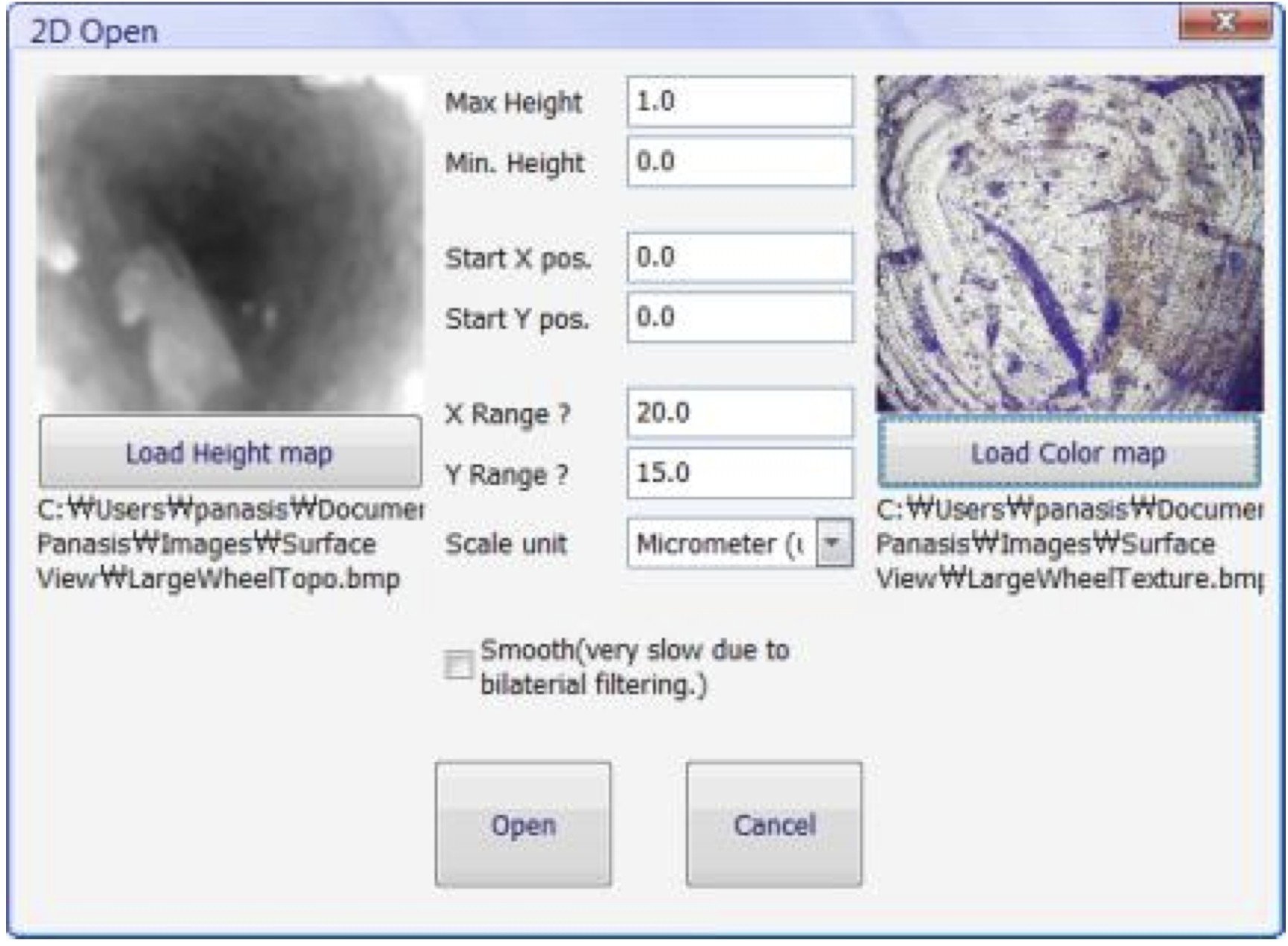
Task: Expand the Scale unit dropdown arrow
Action: pyautogui.click(x=834, y=543)
